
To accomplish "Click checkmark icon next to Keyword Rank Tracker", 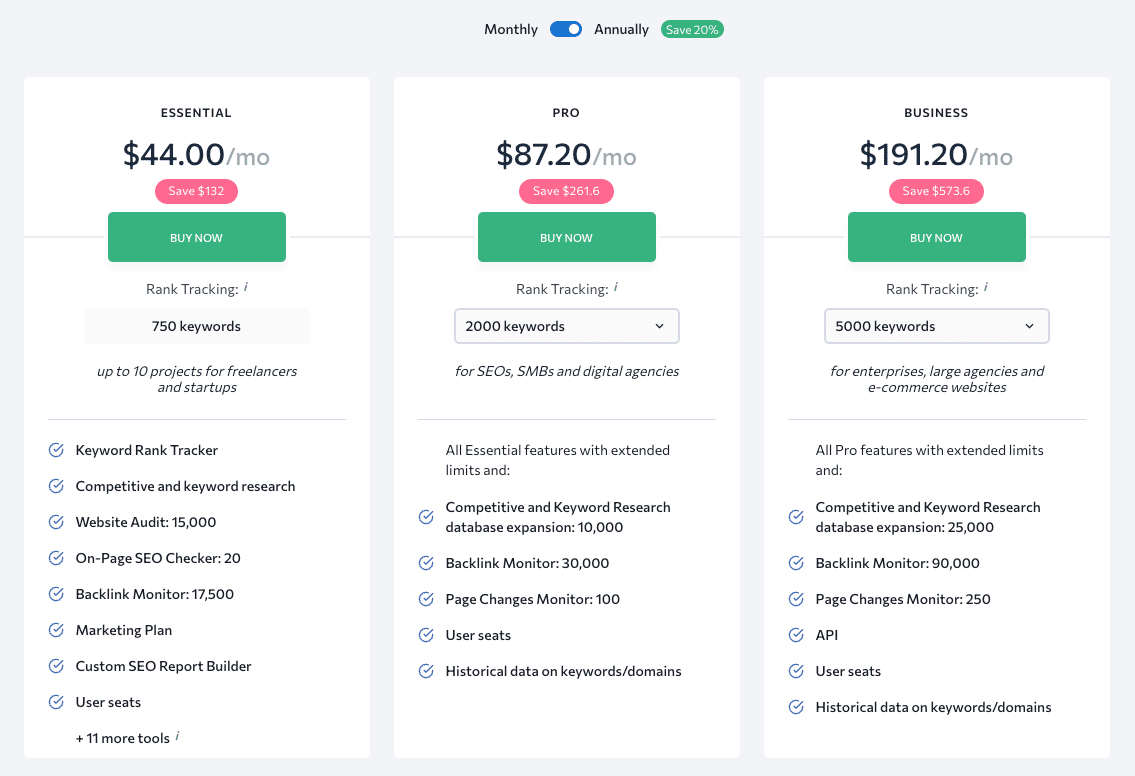I will (x=56, y=450).
